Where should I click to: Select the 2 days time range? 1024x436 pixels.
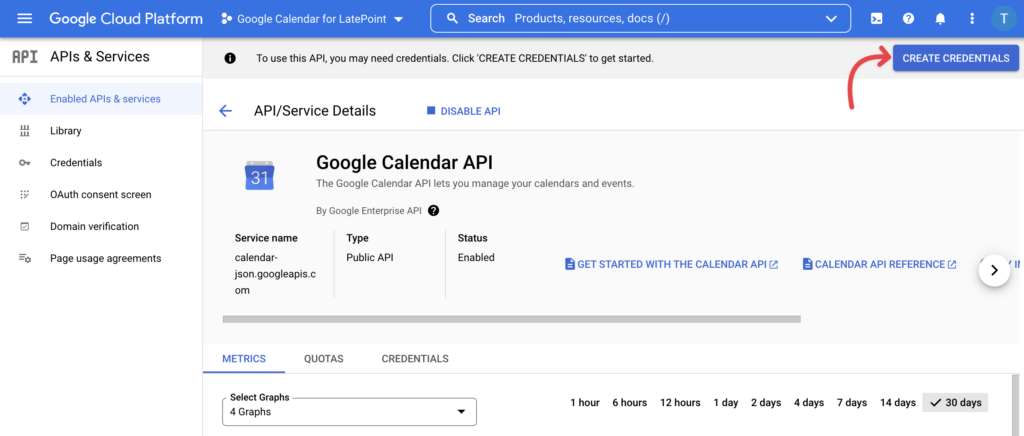[765, 403]
